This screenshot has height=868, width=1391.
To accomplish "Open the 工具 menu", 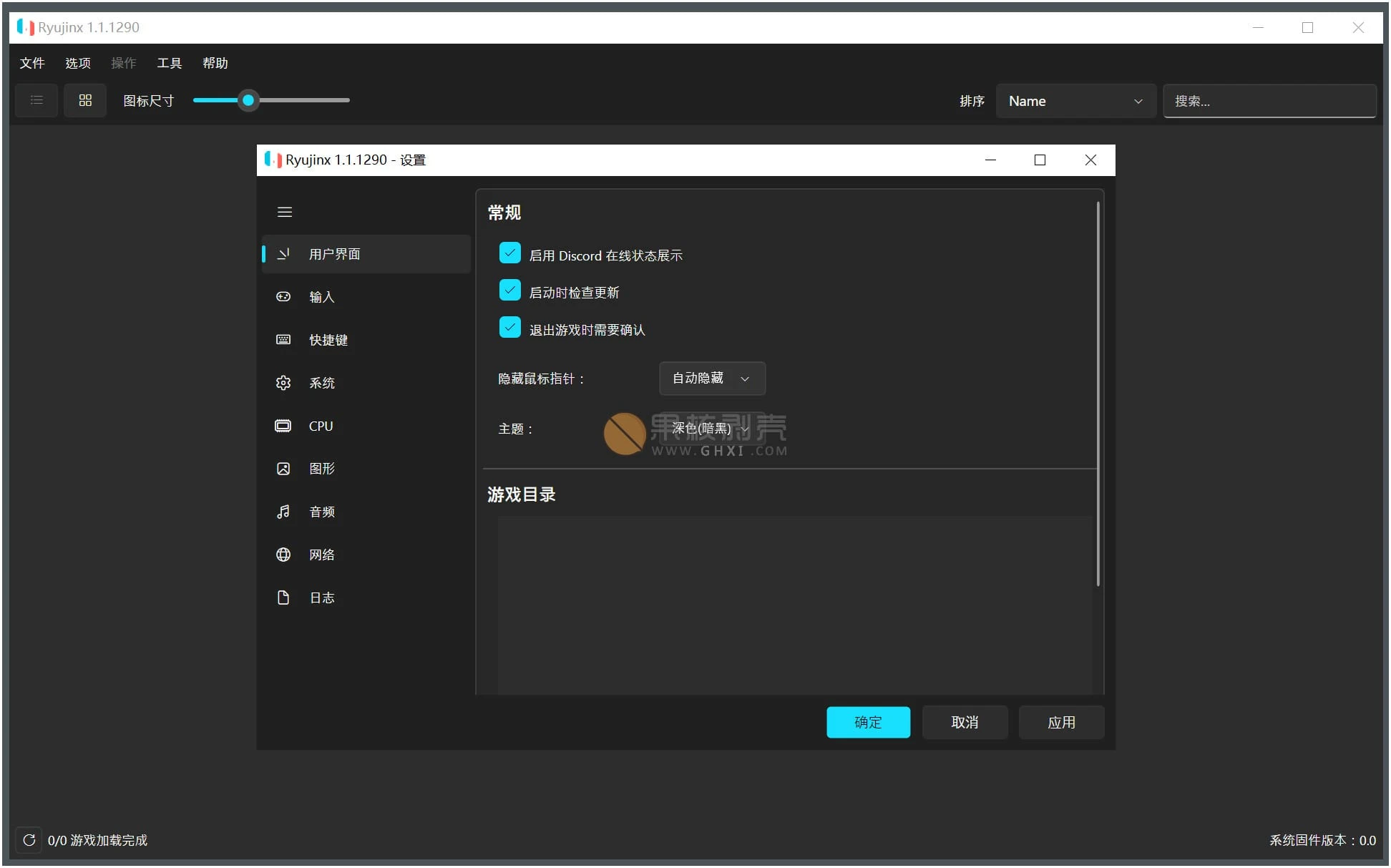I will pos(169,63).
